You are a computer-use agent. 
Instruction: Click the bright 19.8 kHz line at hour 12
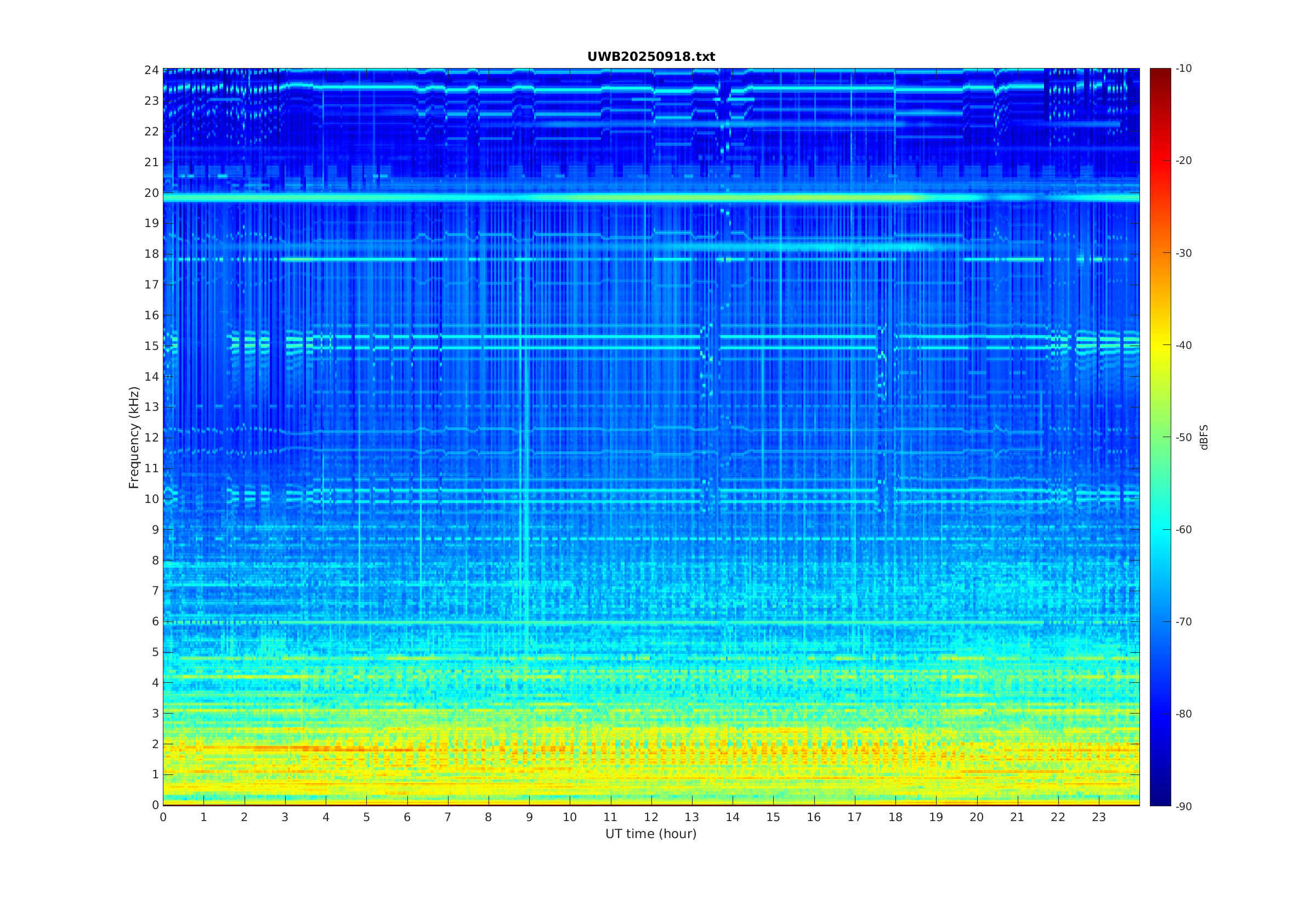tap(651, 198)
